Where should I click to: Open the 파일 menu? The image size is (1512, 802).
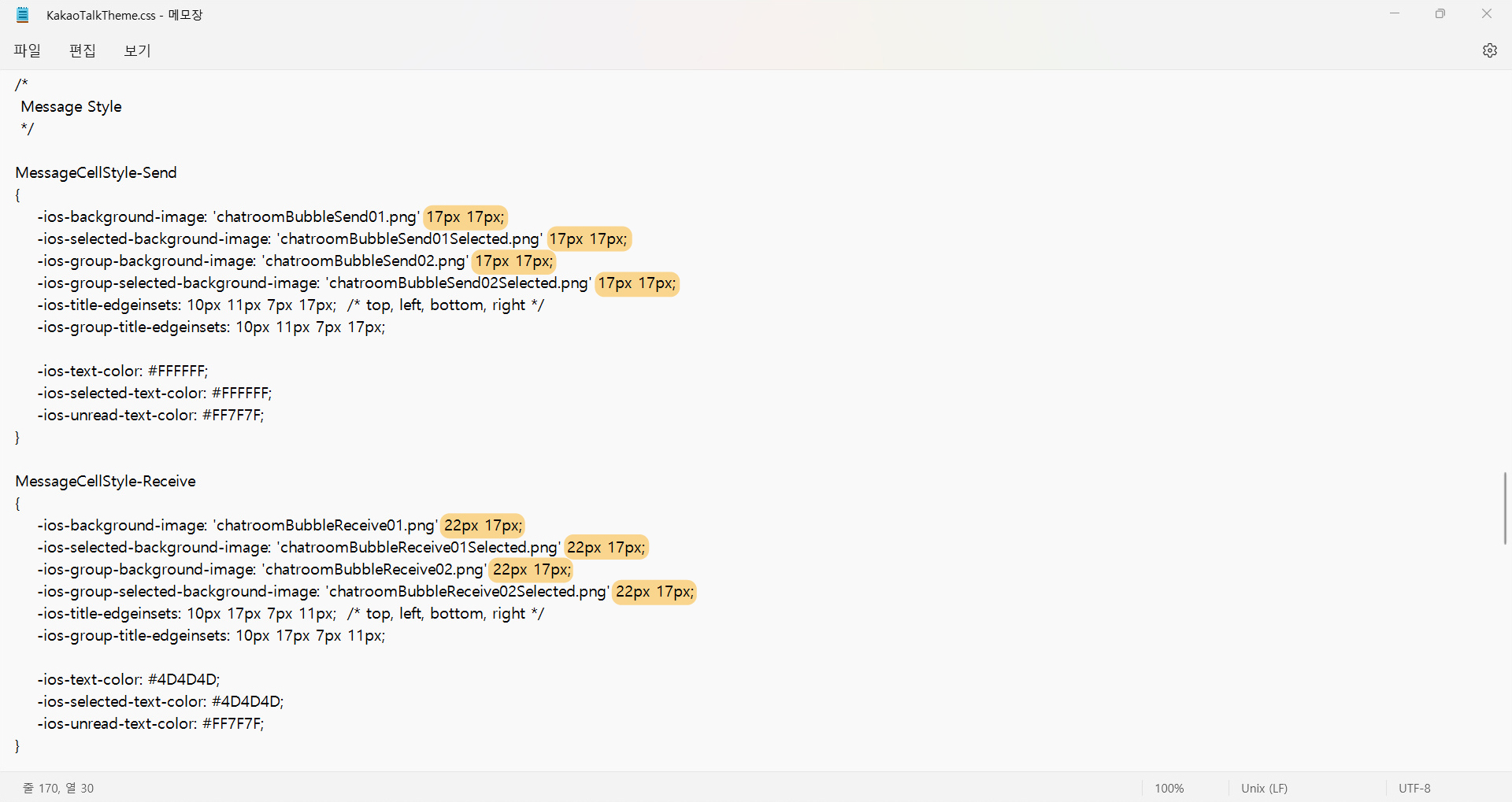[27, 50]
